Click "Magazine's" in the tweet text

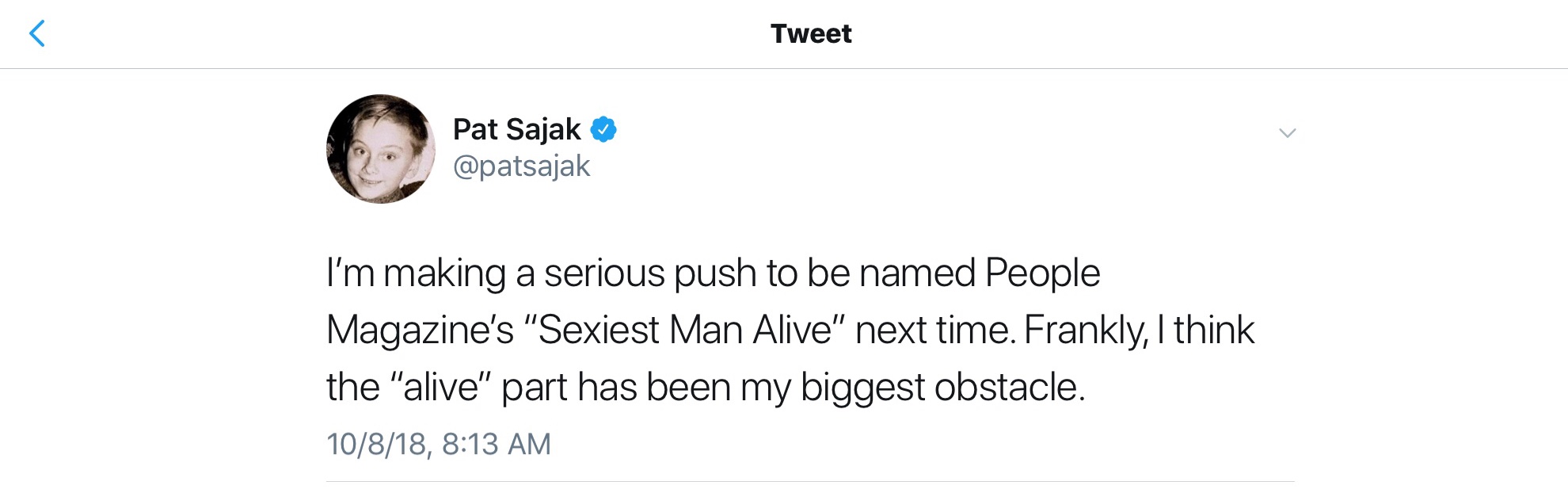(420, 330)
